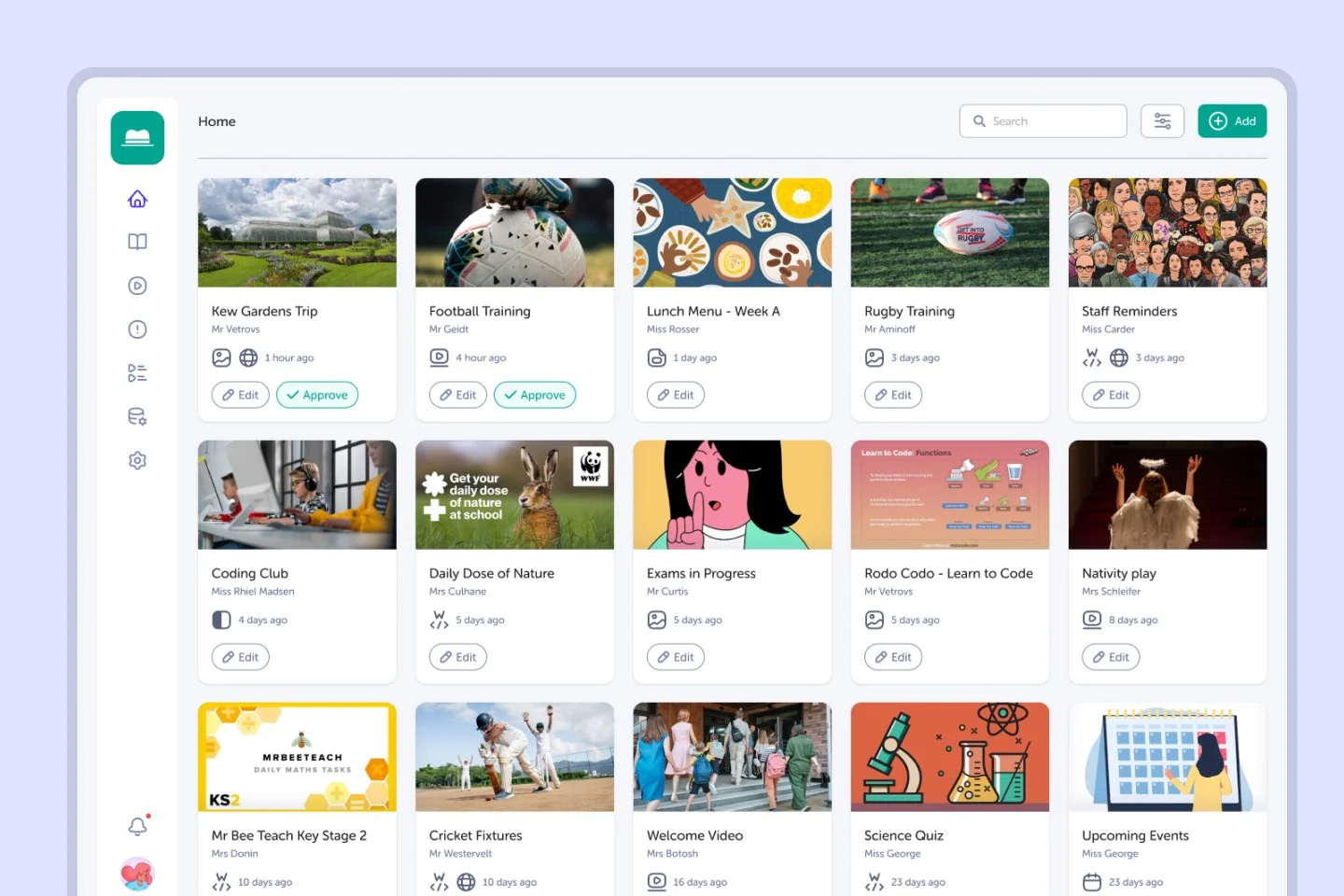This screenshot has width=1344, height=896.
Task: Click the image icon on Rodo Codo card
Action: click(x=875, y=620)
